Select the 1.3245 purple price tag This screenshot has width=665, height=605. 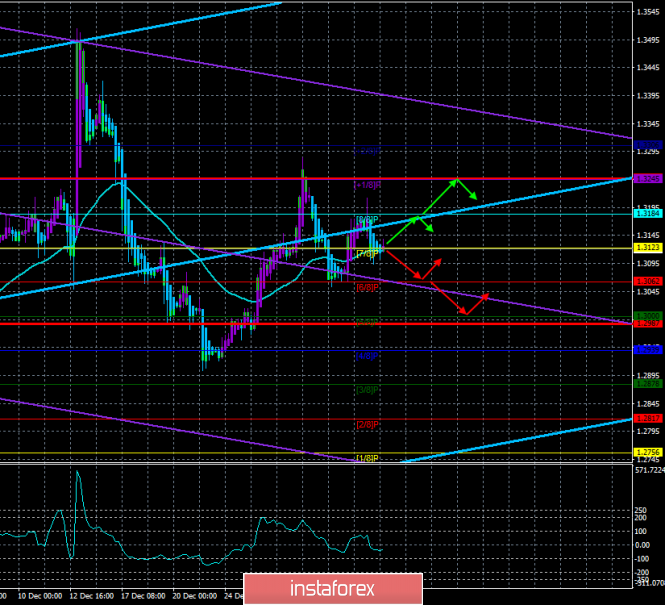pyautogui.click(x=647, y=179)
